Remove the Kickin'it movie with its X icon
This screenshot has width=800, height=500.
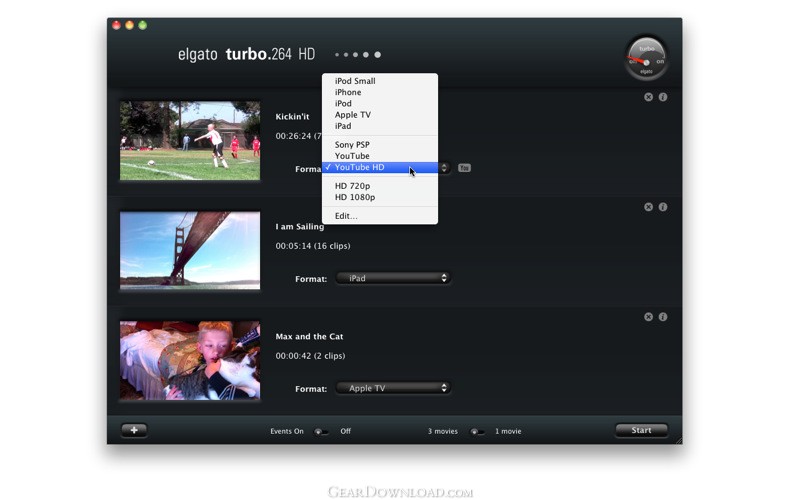(x=648, y=97)
